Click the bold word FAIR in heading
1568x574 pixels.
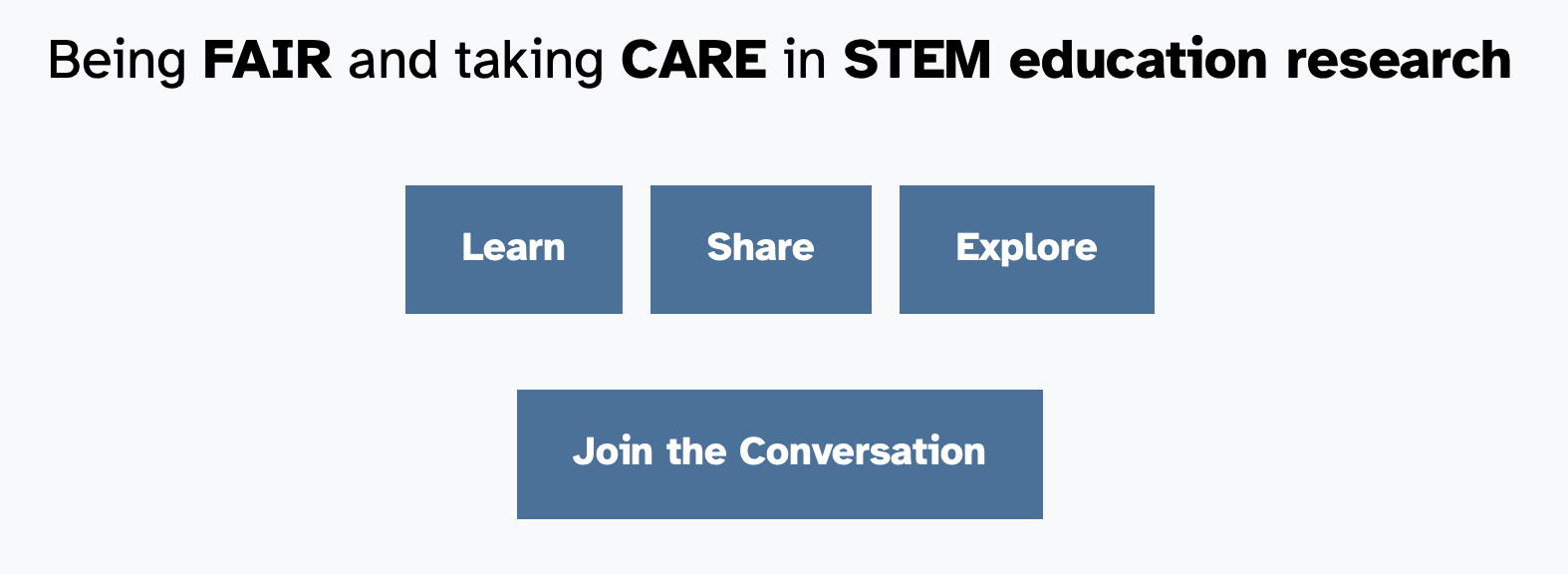(x=267, y=61)
